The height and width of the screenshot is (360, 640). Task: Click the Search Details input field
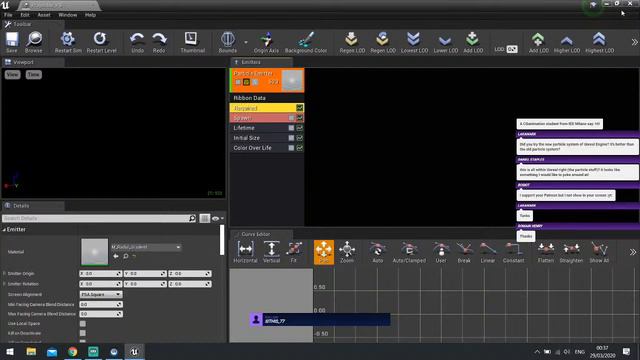(99, 218)
